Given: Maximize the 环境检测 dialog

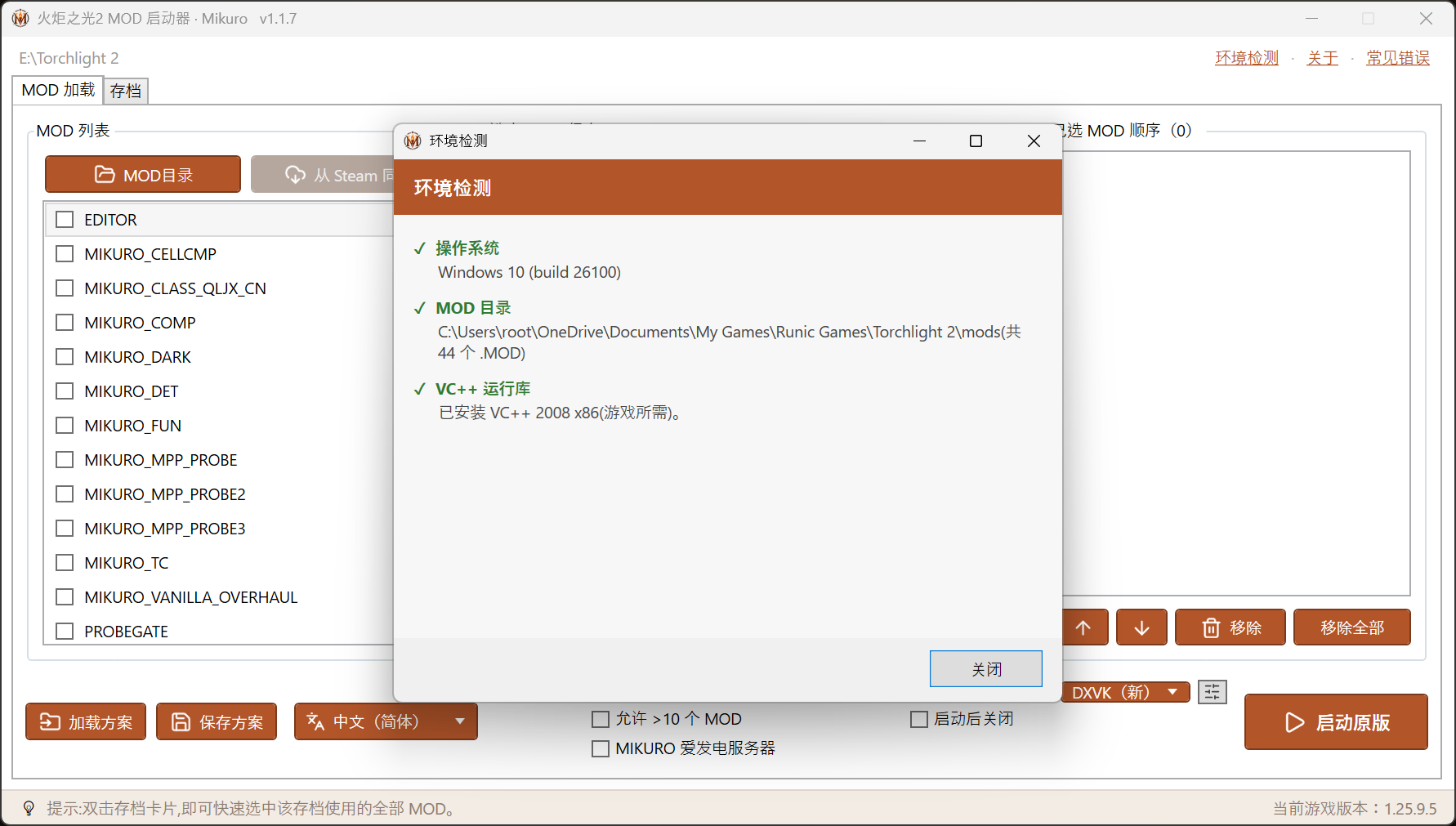Looking at the screenshot, I should (976, 141).
